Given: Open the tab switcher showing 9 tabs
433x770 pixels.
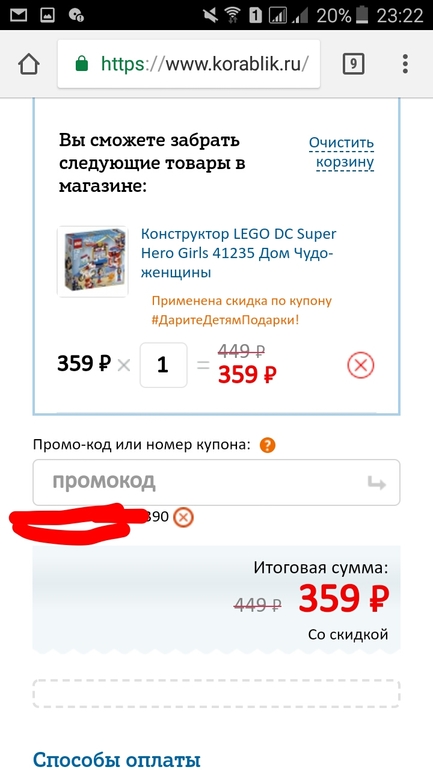Looking at the screenshot, I should [353, 64].
